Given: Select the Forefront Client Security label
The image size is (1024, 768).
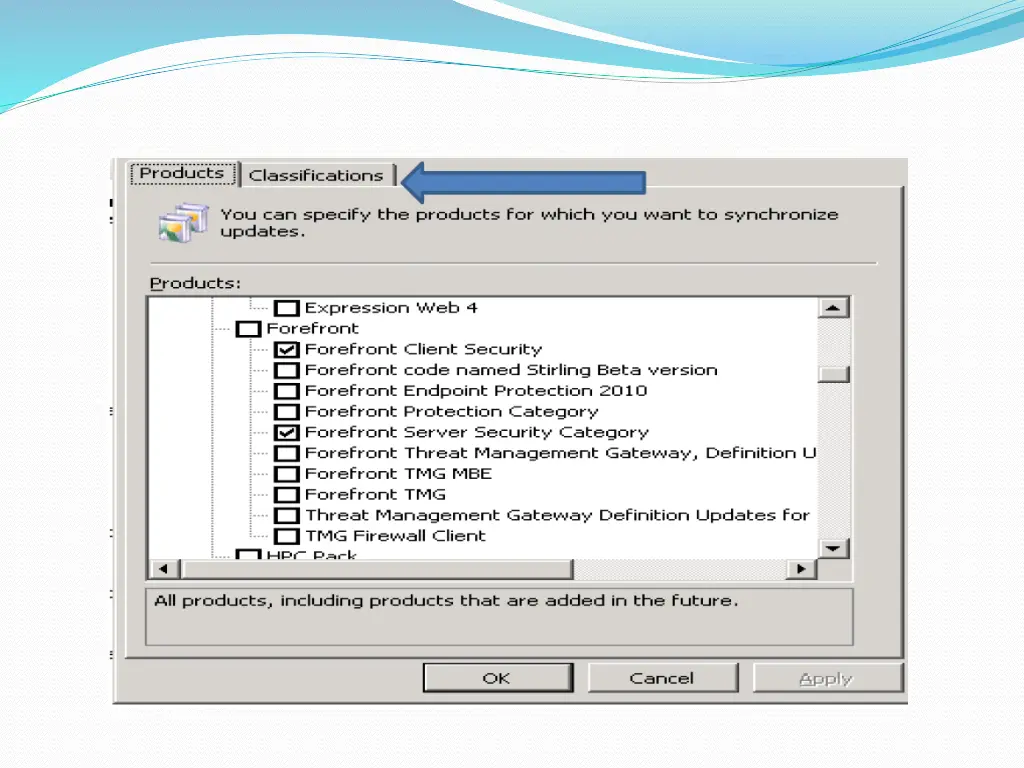Looking at the screenshot, I should [x=424, y=349].
